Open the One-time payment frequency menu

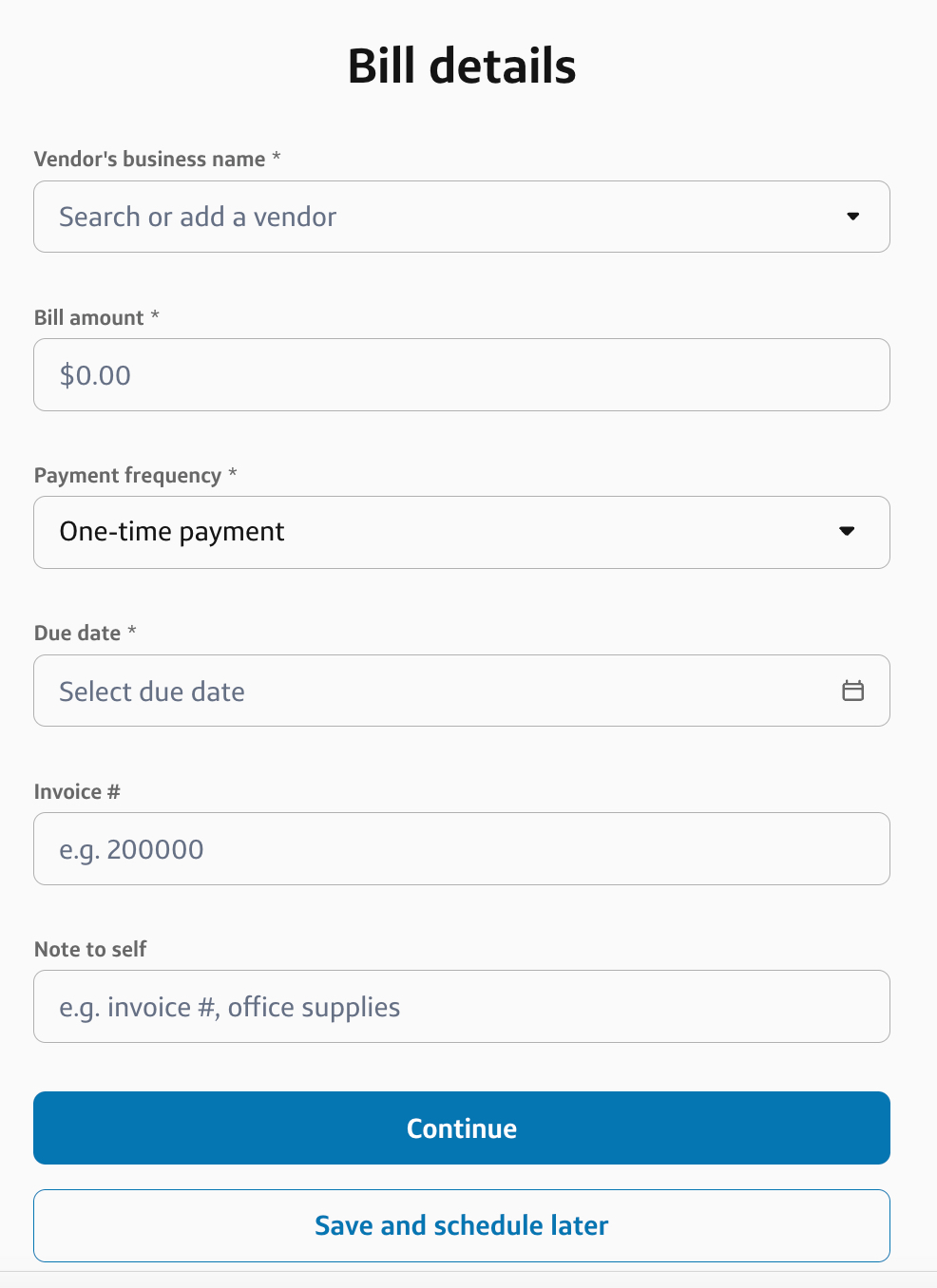click(x=462, y=532)
